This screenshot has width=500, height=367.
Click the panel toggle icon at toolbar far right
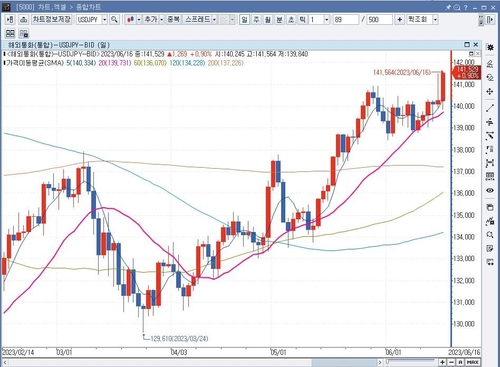point(490,20)
